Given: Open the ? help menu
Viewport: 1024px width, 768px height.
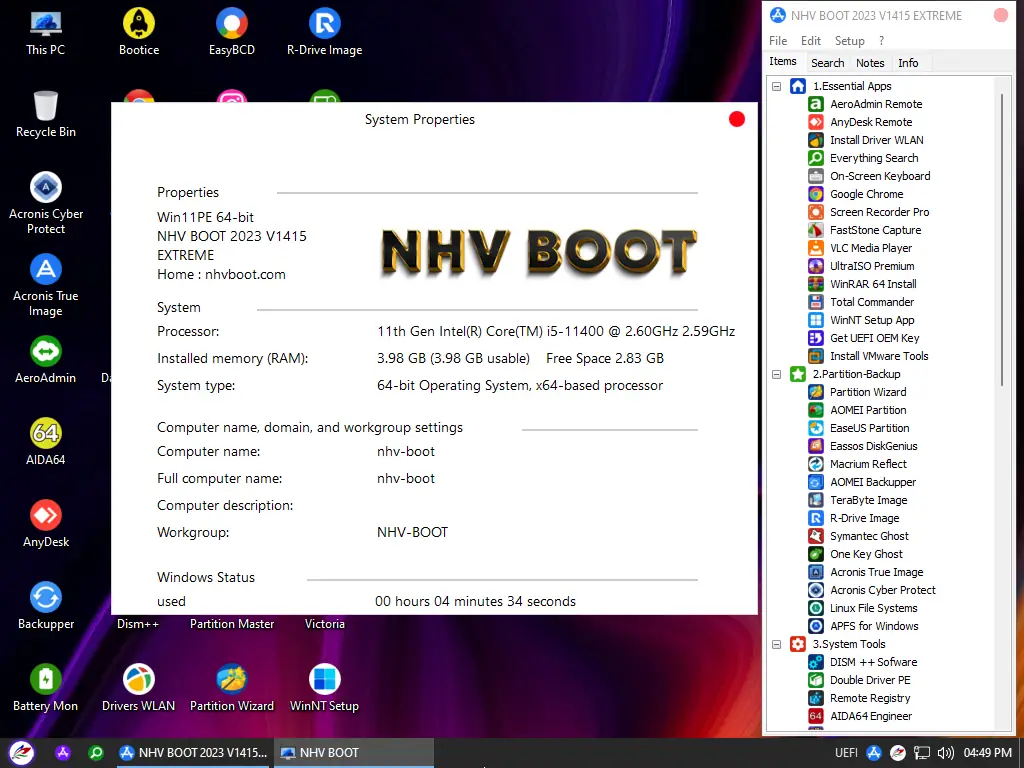Looking at the screenshot, I should pos(881,40).
